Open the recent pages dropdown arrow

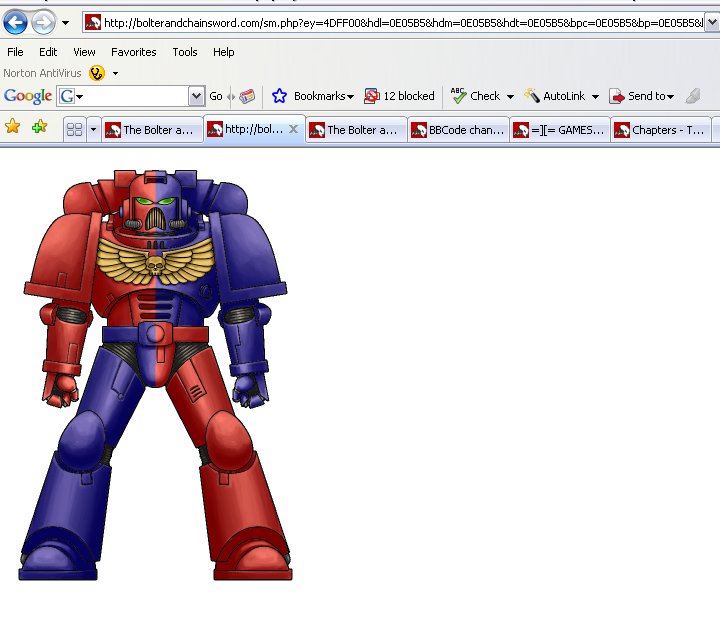(x=66, y=22)
